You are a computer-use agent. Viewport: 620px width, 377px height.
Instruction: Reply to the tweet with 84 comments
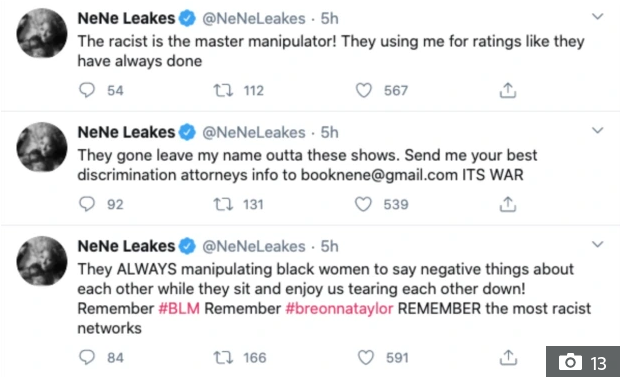87,357
